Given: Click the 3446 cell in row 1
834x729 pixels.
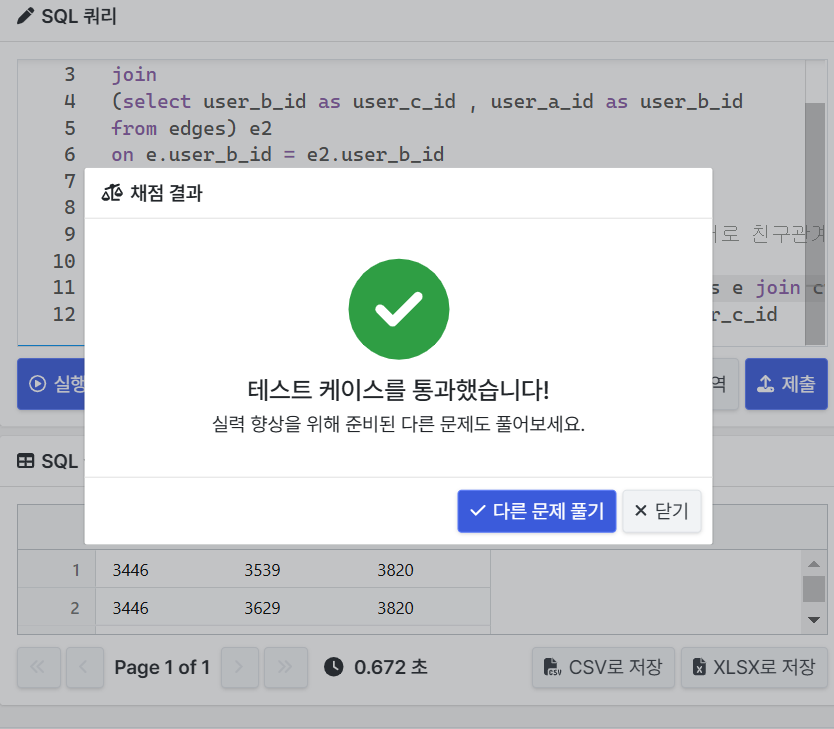Looking at the screenshot, I should [x=130, y=570].
